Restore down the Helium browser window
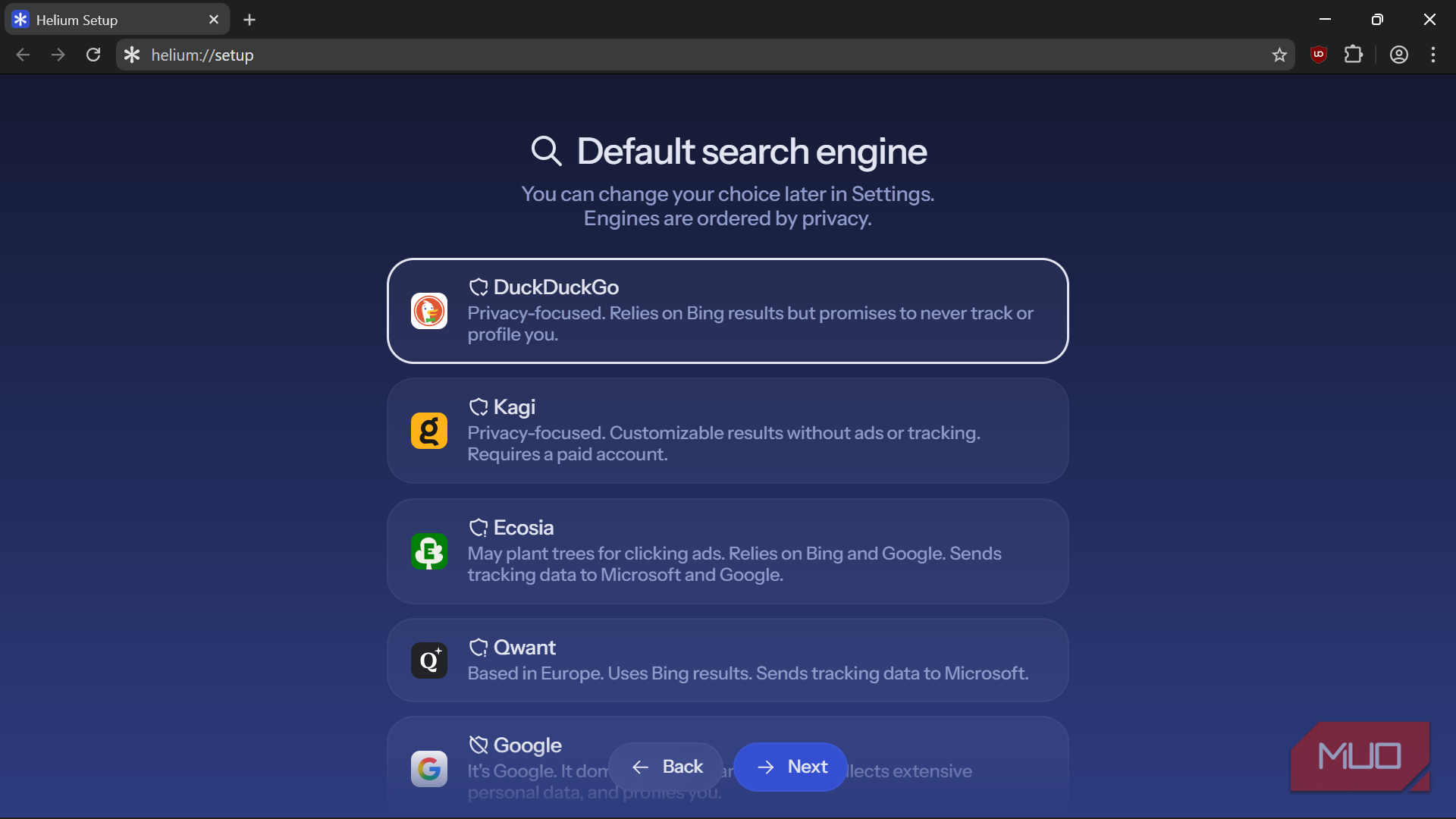The height and width of the screenshot is (819, 1456). [1377, 19]
